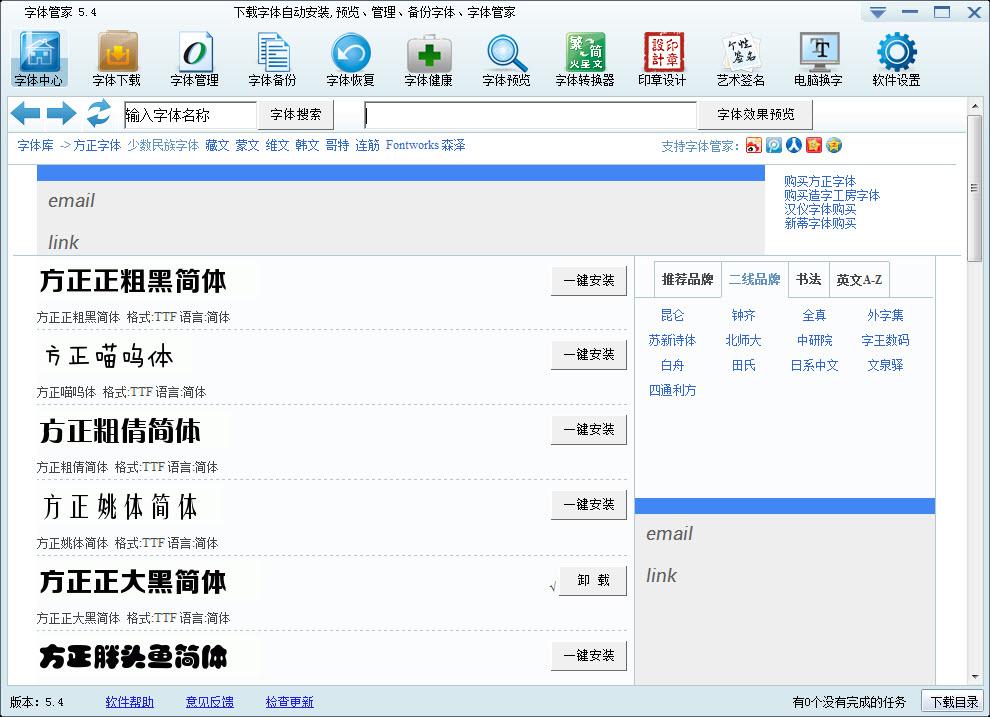Viewport: 990px width, 717px height.
Task: Open the 字体恢复 toolbar icon
Action: click(350, 59)
